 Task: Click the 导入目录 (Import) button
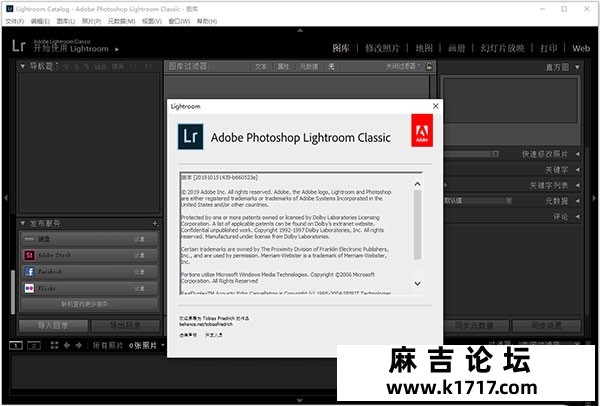53,326
